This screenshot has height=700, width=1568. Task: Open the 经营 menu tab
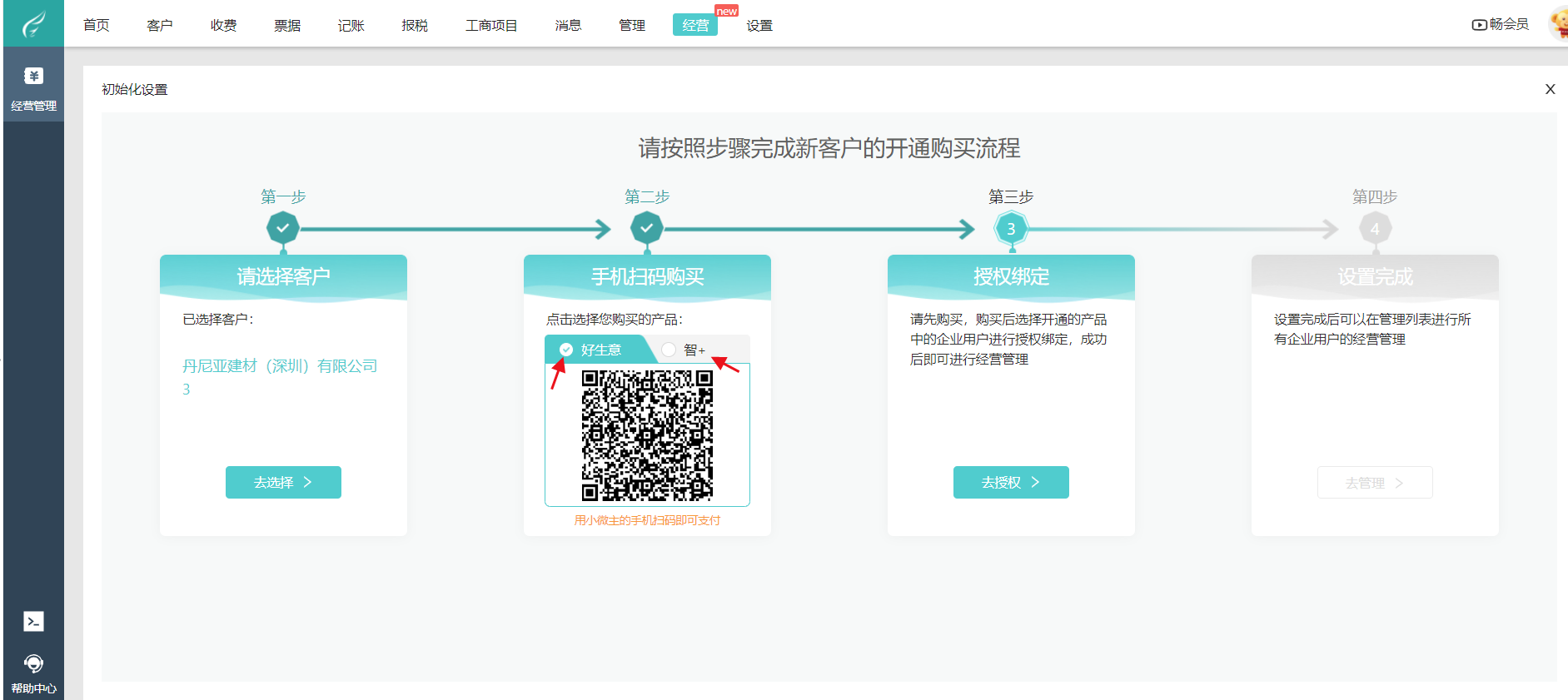pos(695,25)
